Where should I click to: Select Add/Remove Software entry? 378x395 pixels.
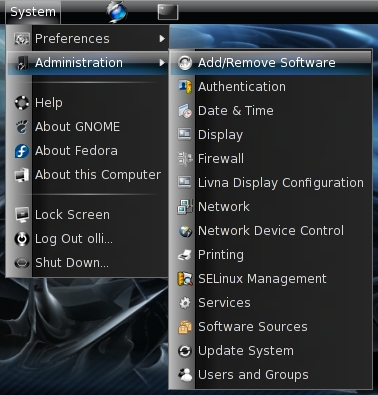[x=271, y=63]
